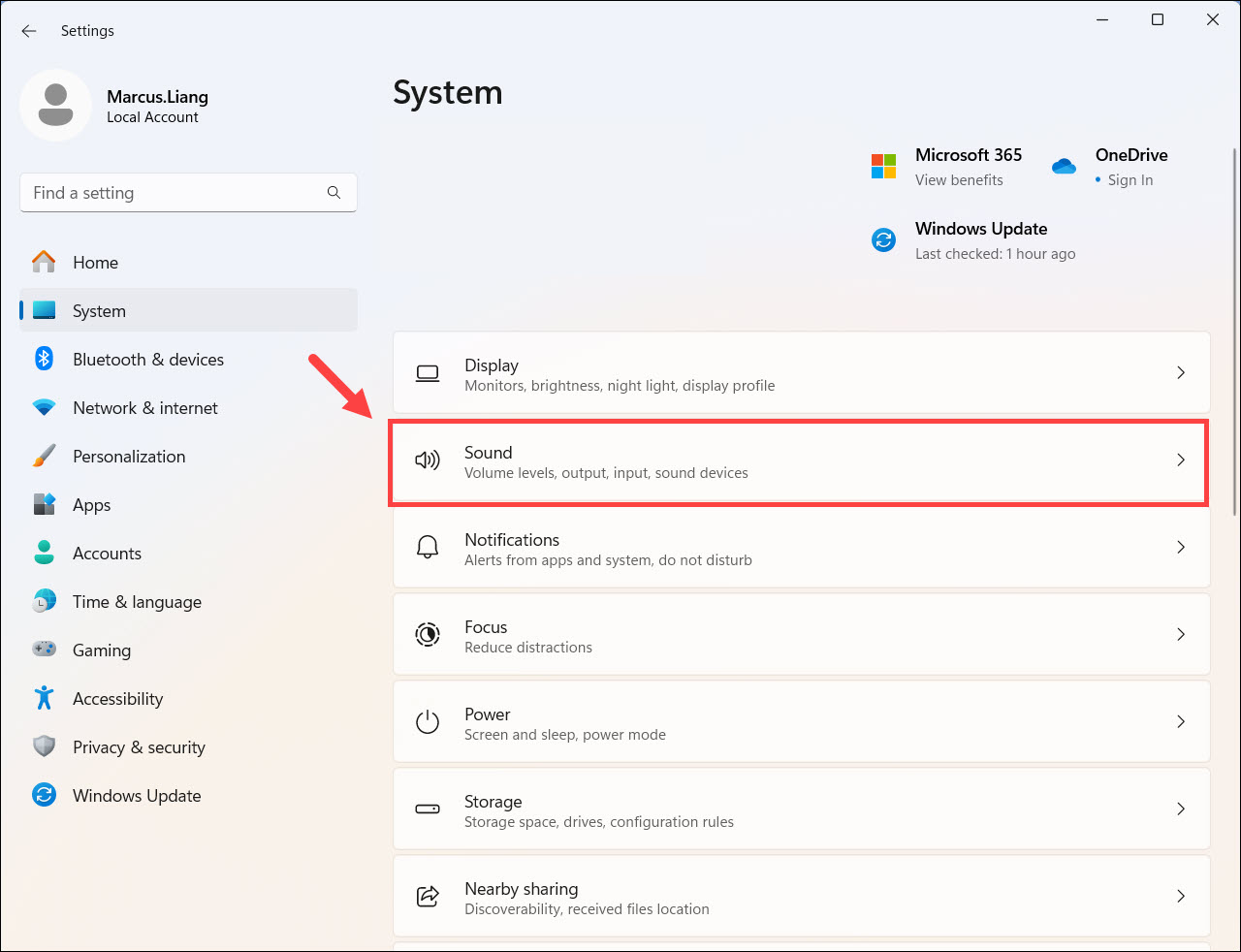Click the Windows Update sync icon
1241x952 pixels.
tap(883, 239)
